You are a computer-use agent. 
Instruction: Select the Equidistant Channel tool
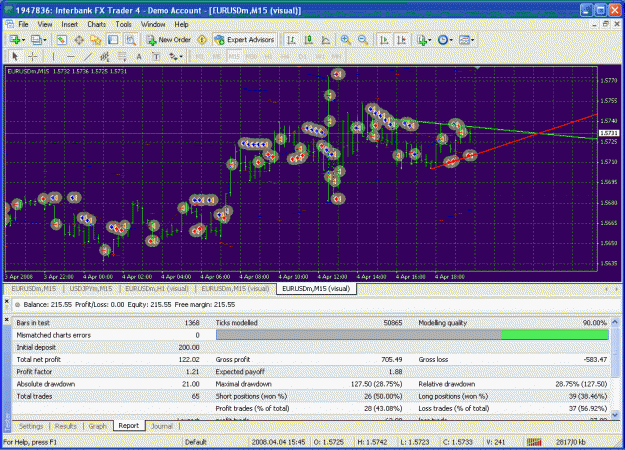click(x=105, y=57)
